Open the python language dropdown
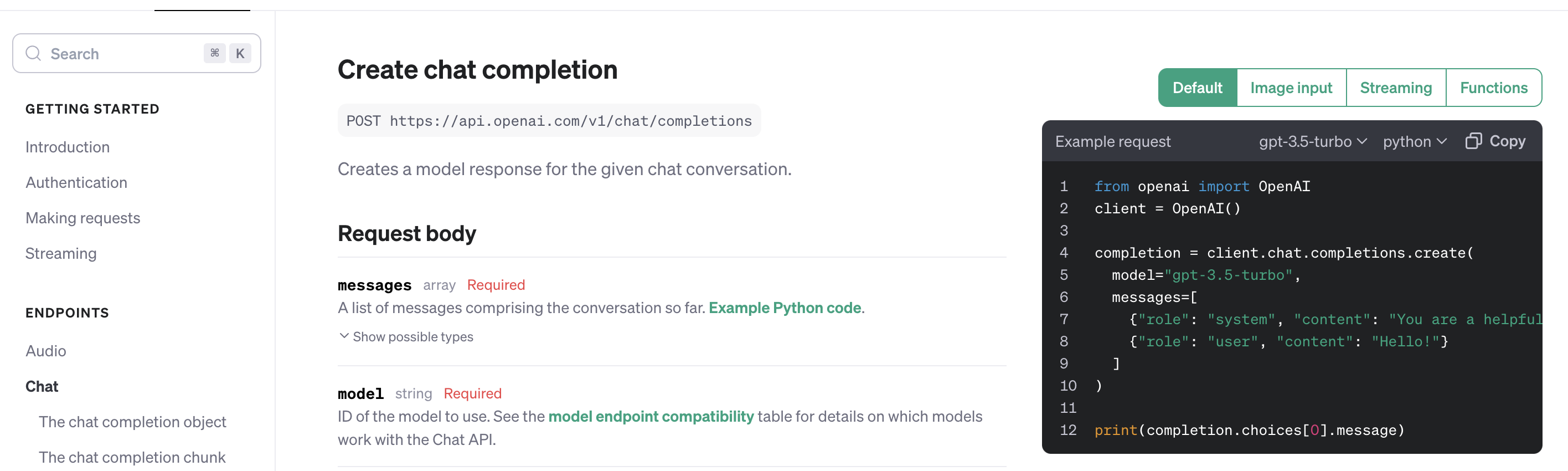Viewport: 1568px width, 471px height. (1415, 141)
